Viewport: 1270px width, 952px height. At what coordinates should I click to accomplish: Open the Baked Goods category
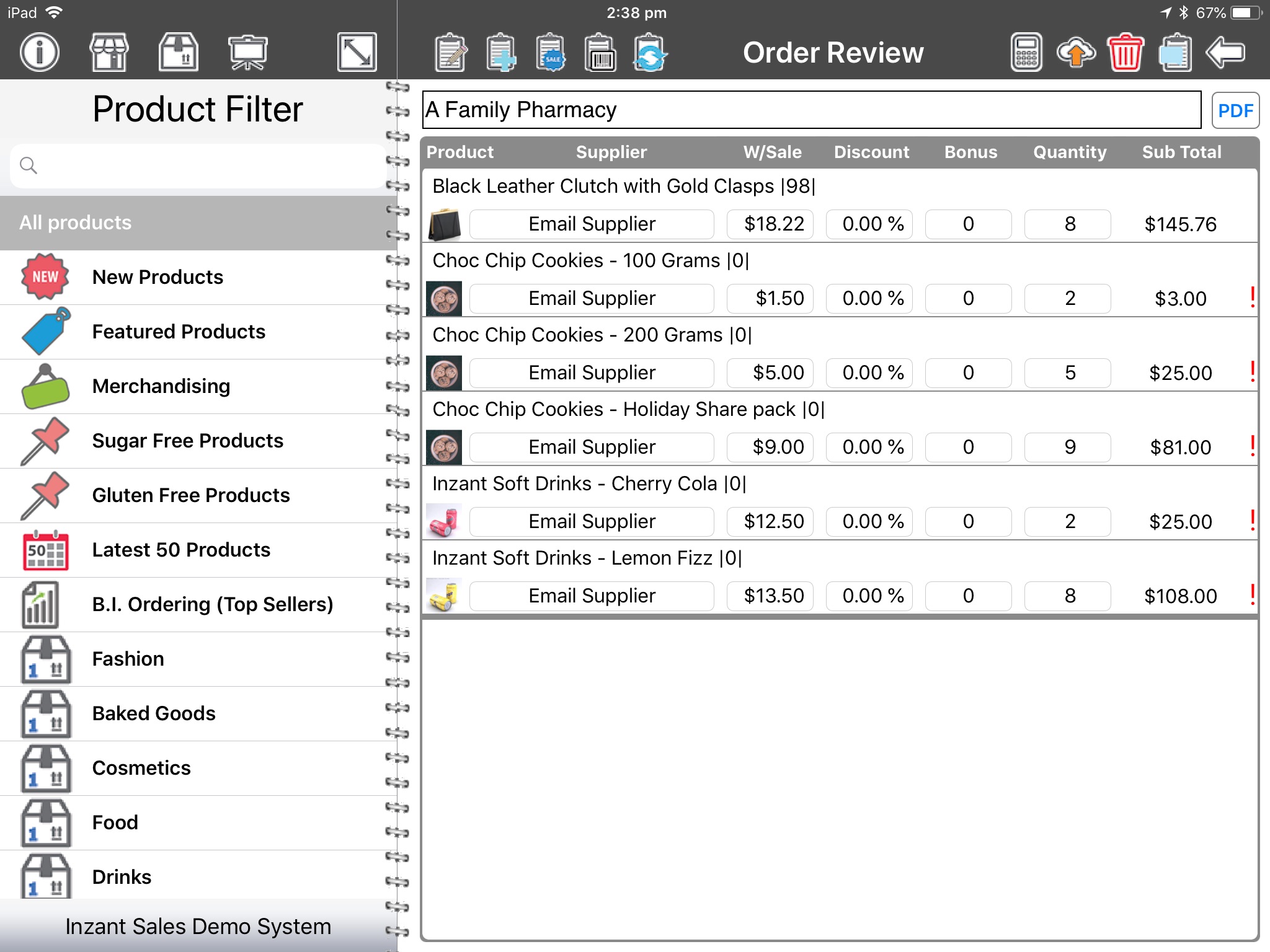click(154, 713)
